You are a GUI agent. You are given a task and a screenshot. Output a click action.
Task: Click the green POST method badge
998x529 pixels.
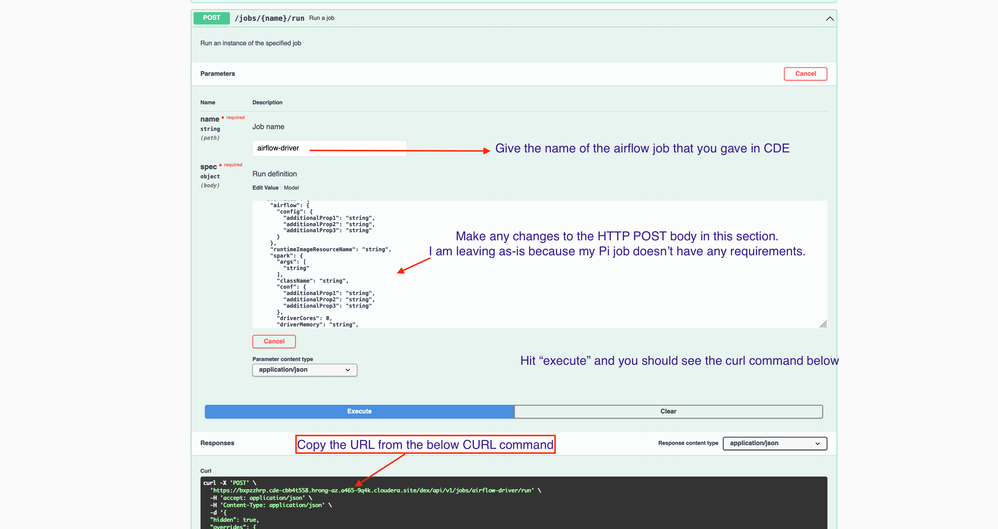212,18
